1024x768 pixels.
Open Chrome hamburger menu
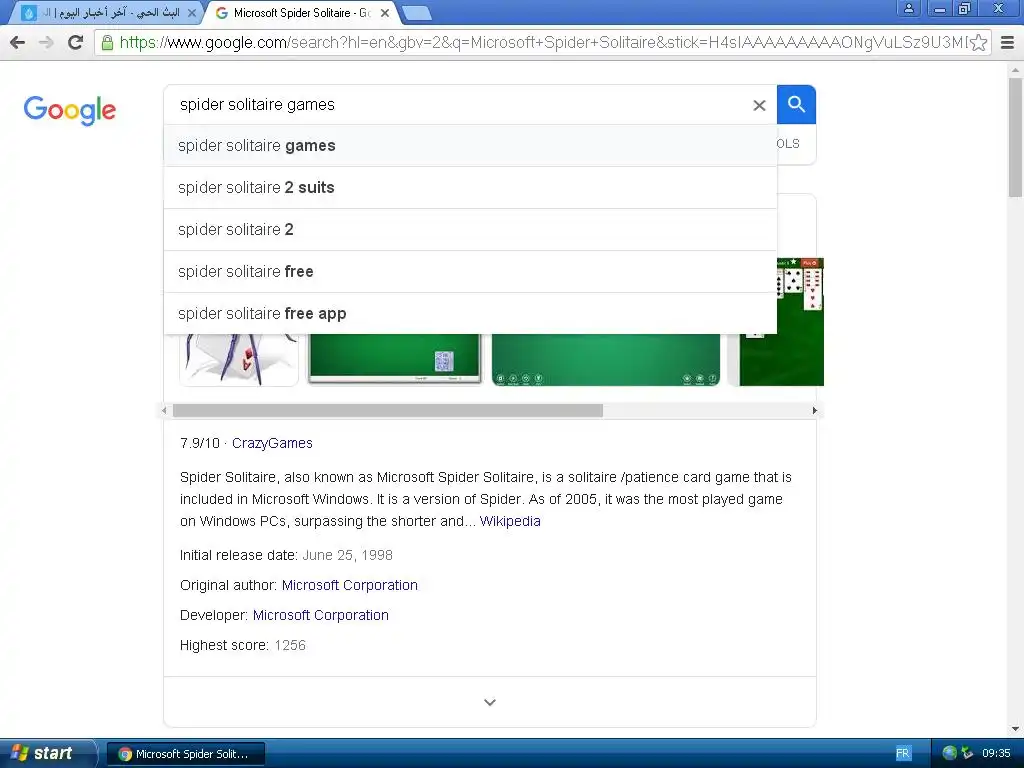pos(1008,42)
